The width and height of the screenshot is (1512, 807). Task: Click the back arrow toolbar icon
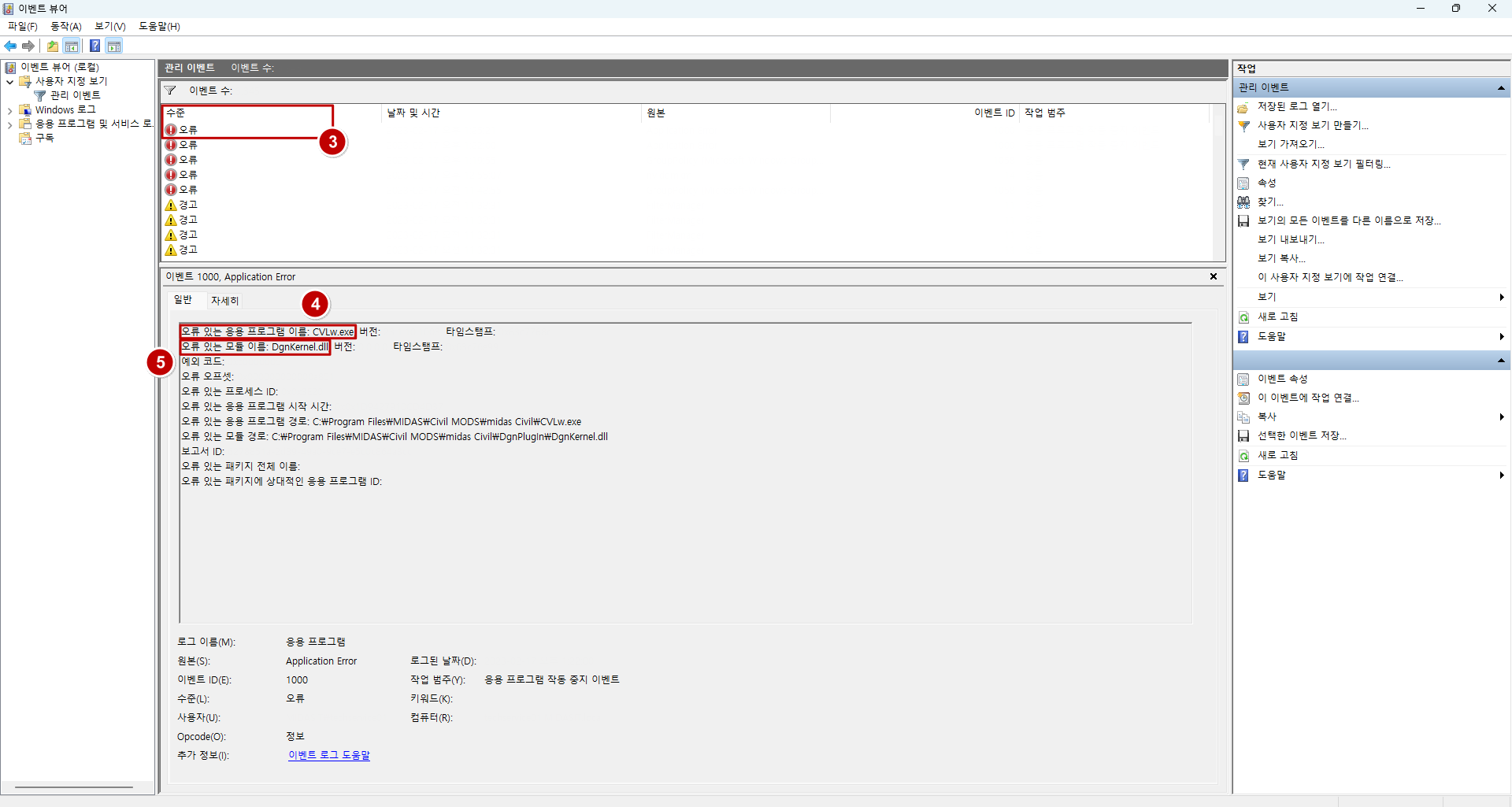coord(10,46)
